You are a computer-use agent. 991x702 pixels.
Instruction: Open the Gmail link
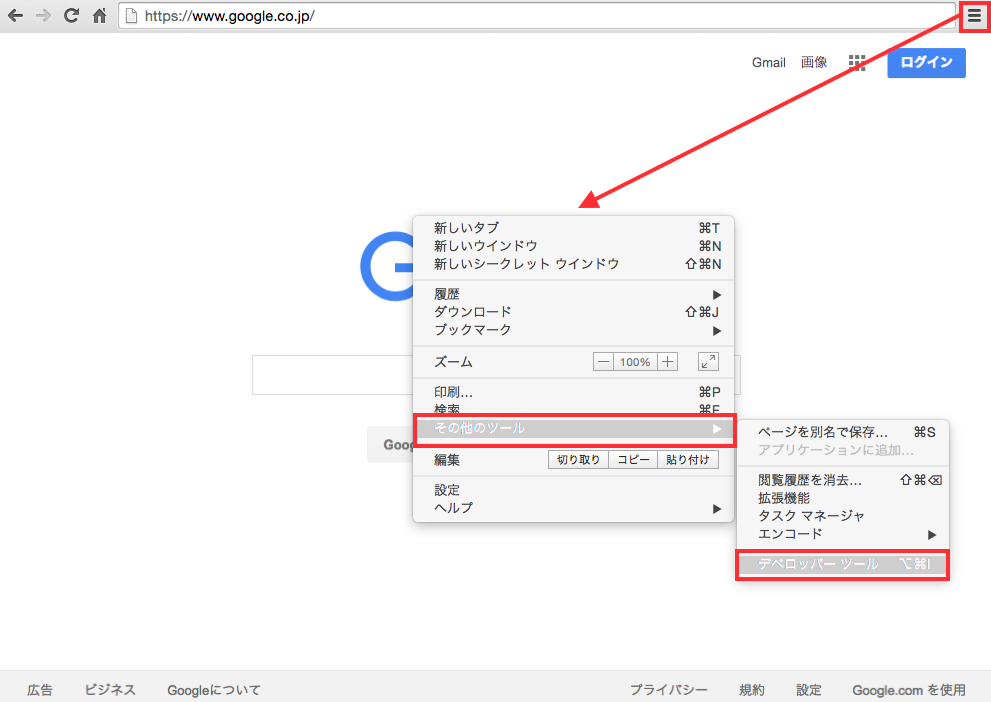coord(768,62)
